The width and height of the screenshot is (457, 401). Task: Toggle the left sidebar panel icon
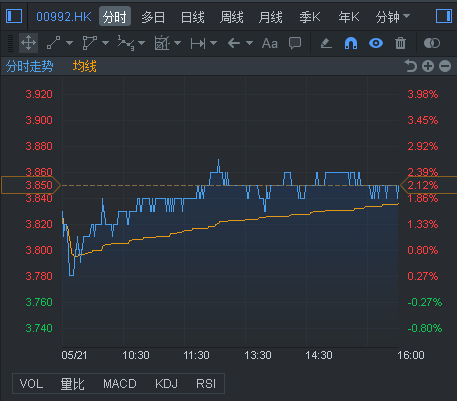click(14, 16)
